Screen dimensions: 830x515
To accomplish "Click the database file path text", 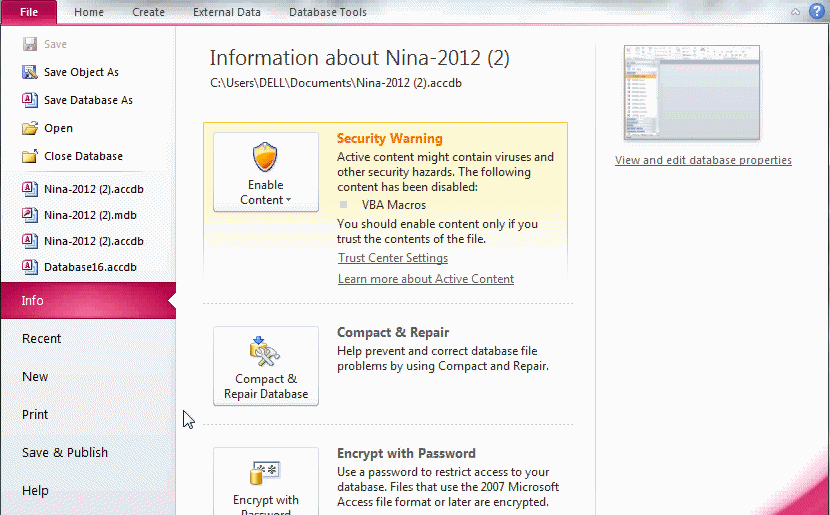I will click(x=336, y=83).
